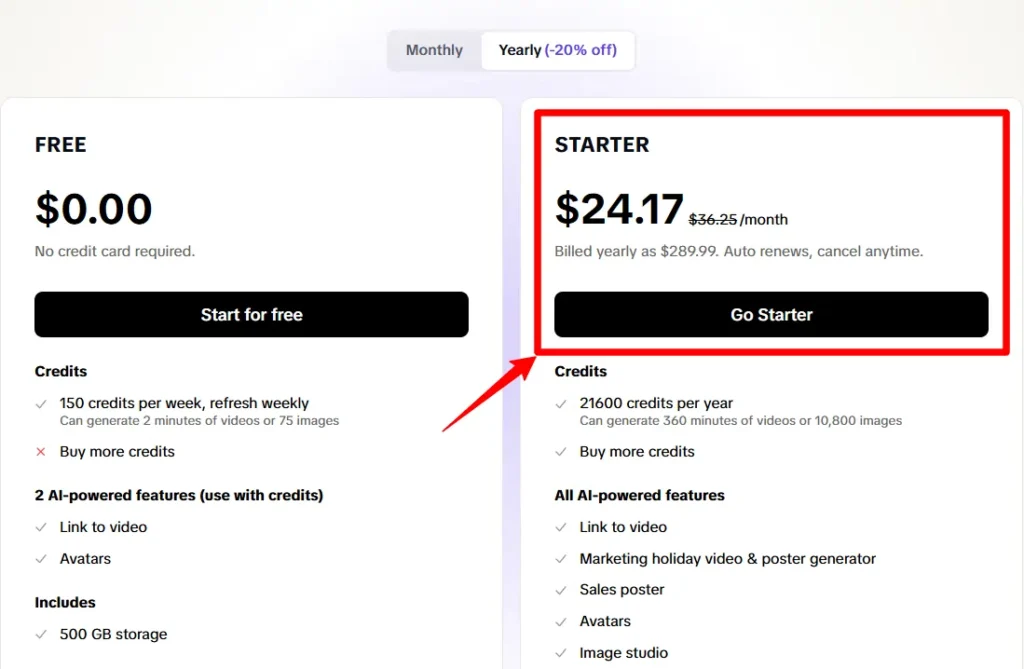This screenshot has width=1024, height=669.
Task: Select the Monthly billing option
Action: [433, 50]
